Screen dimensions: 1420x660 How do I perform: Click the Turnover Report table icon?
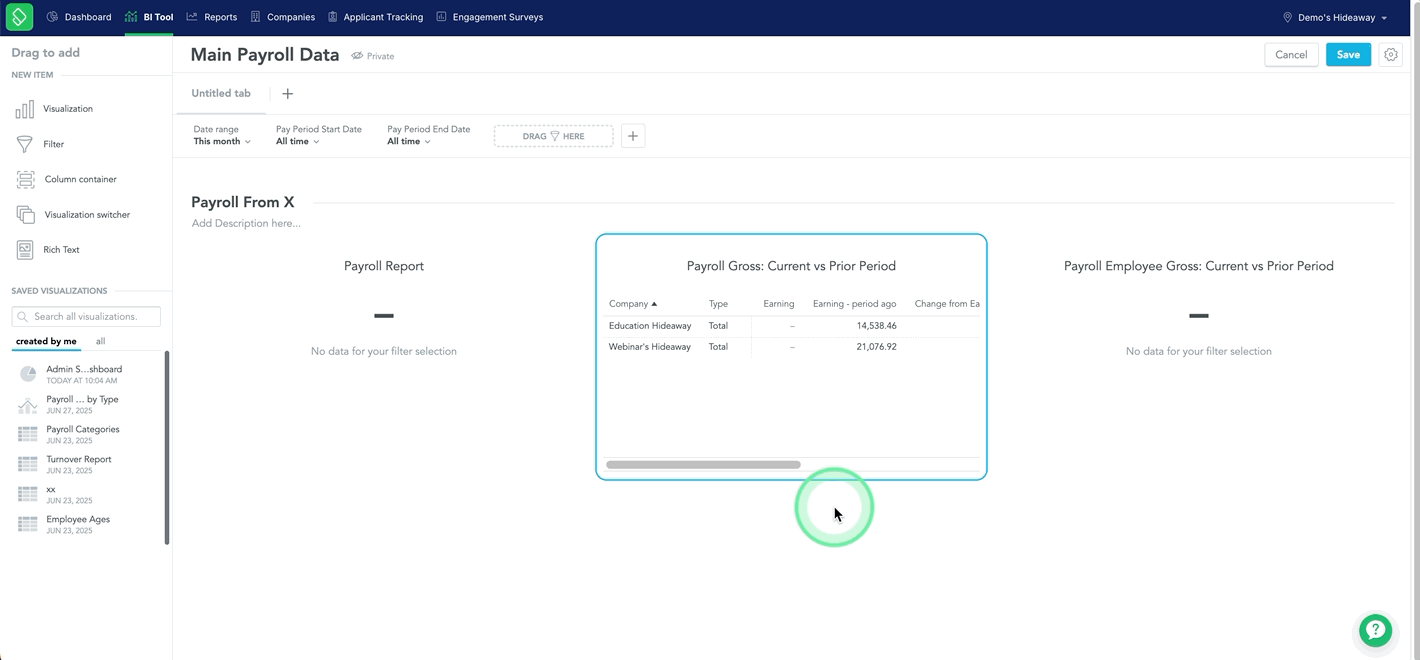pyautogui.click(x=28, y=464)
